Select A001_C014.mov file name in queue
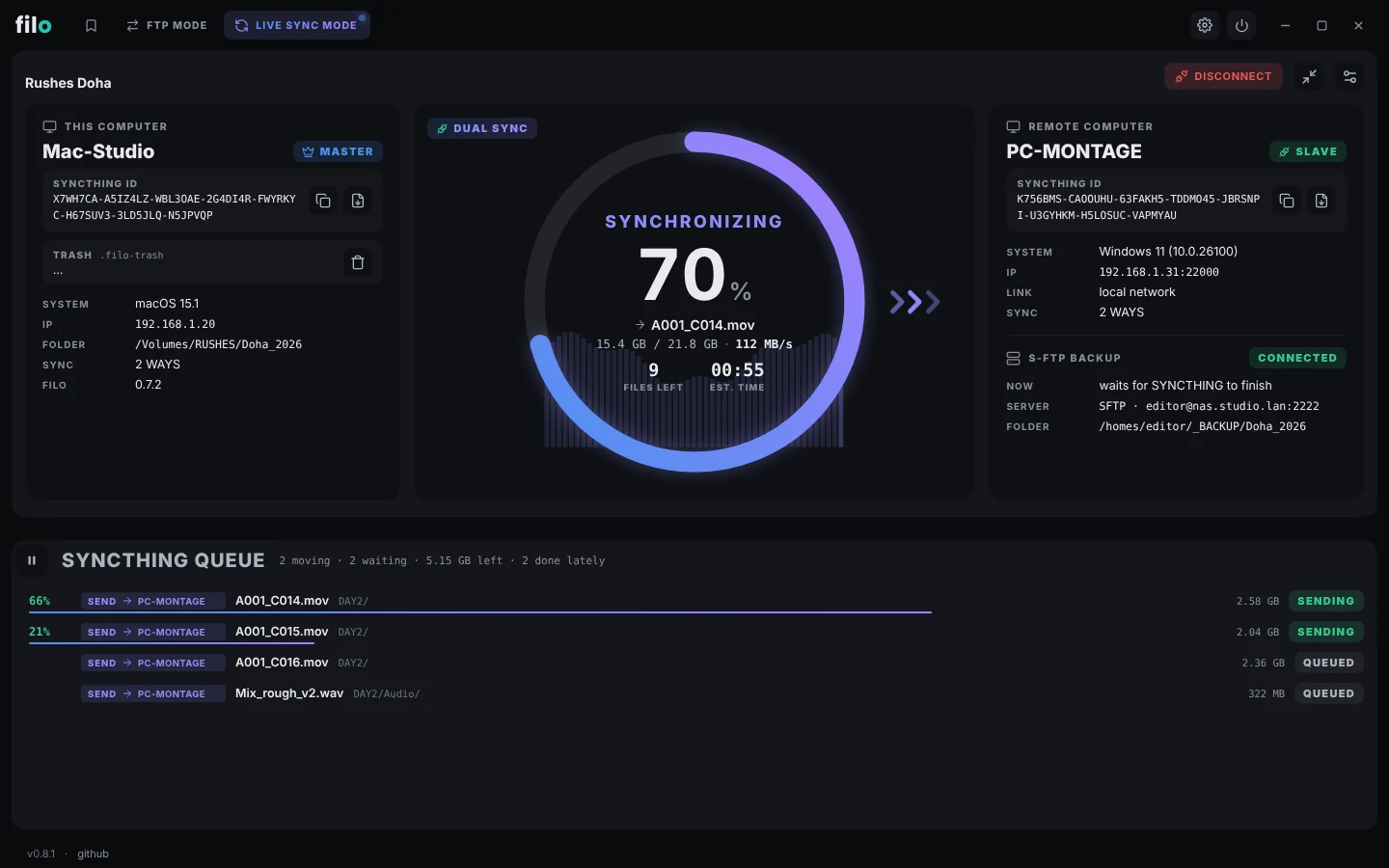 tap(282, 601)
